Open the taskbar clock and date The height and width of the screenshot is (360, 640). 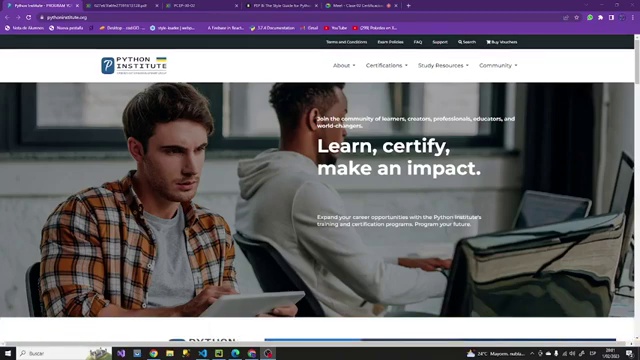point(611,353)
